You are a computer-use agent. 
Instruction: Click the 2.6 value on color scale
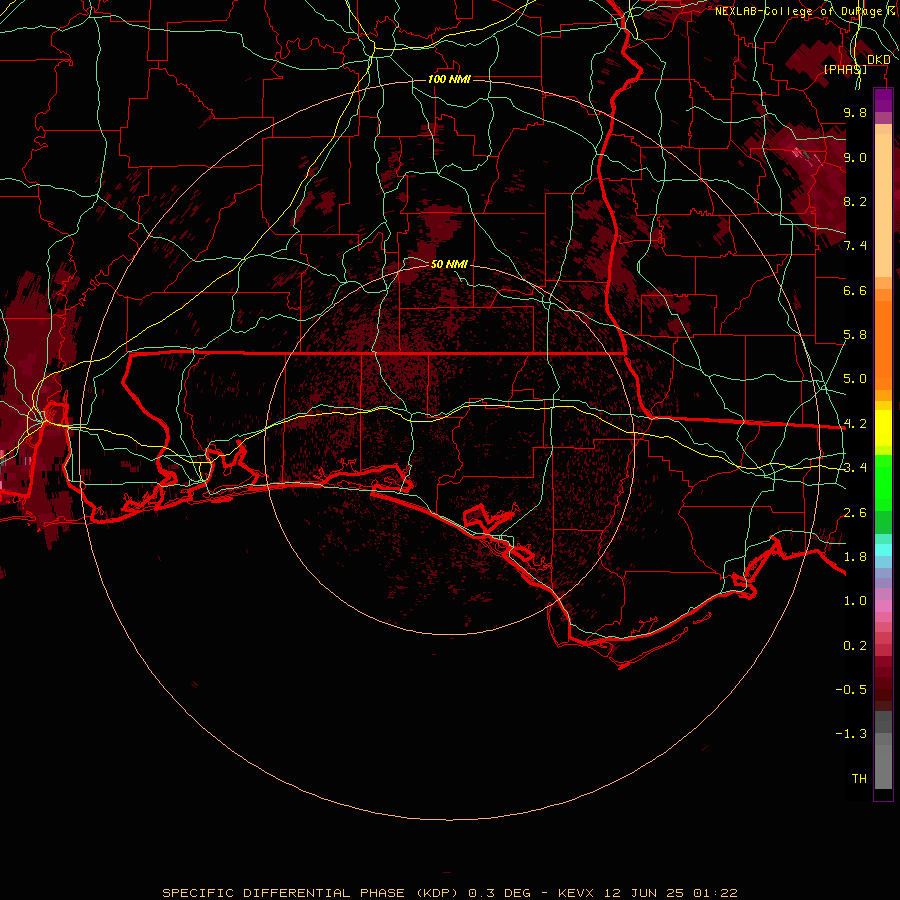pyautogui.click(x=855, y=513)
